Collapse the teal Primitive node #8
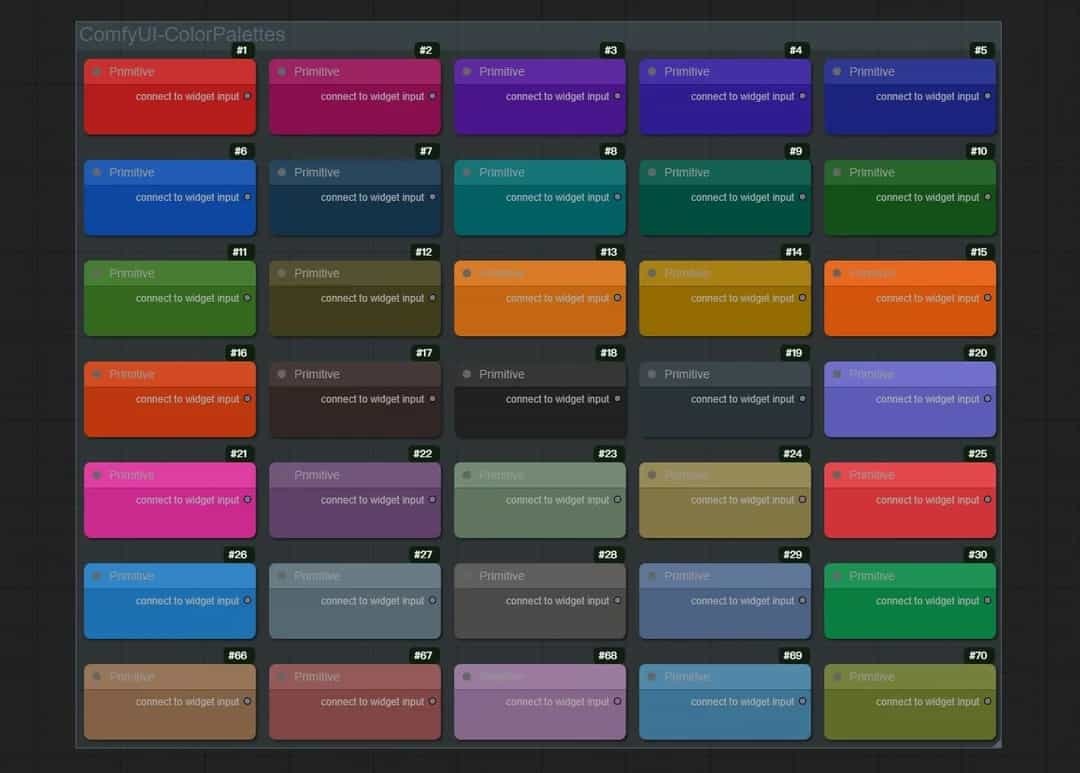The height and width of the screenshot is (773, 1080). click(x=467, y=173)
